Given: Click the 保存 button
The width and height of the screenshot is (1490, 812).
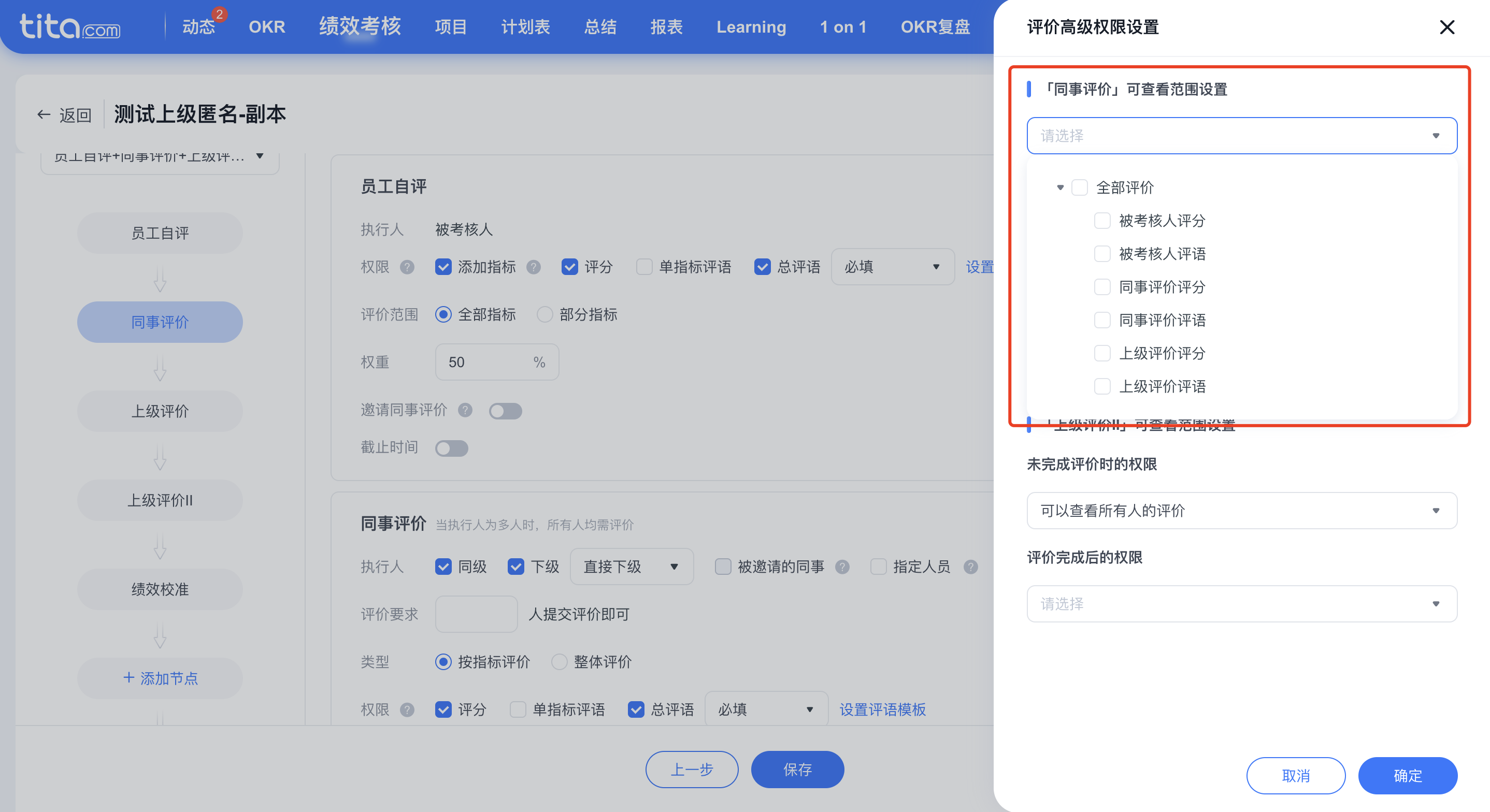Looking at the screenshot, I should (797, 770).
